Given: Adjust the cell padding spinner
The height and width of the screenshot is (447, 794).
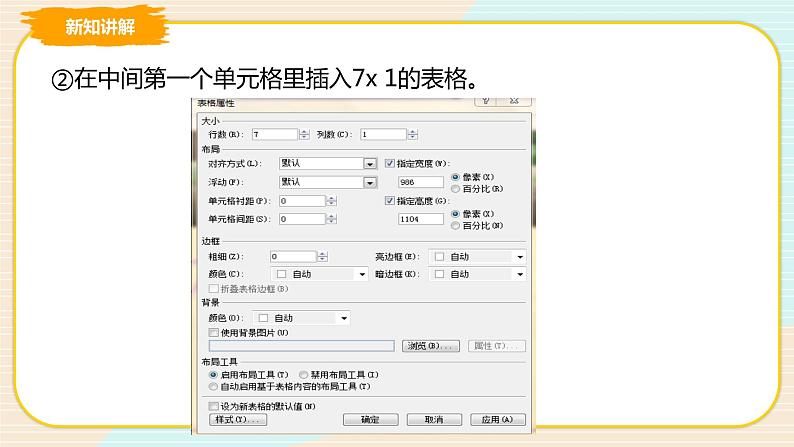Looking at the screenshot, I should click(x=331, y=201).
